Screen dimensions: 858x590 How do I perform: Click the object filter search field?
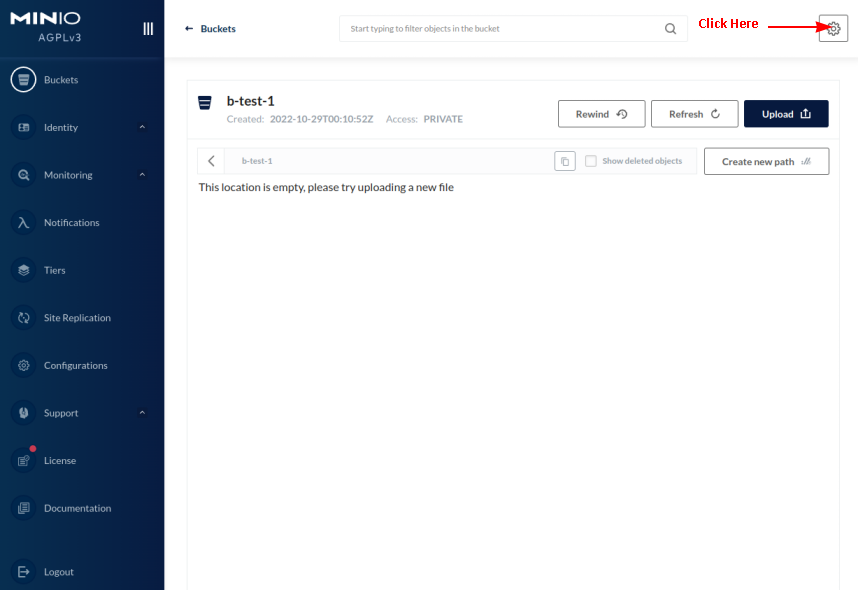pos(500,28)
